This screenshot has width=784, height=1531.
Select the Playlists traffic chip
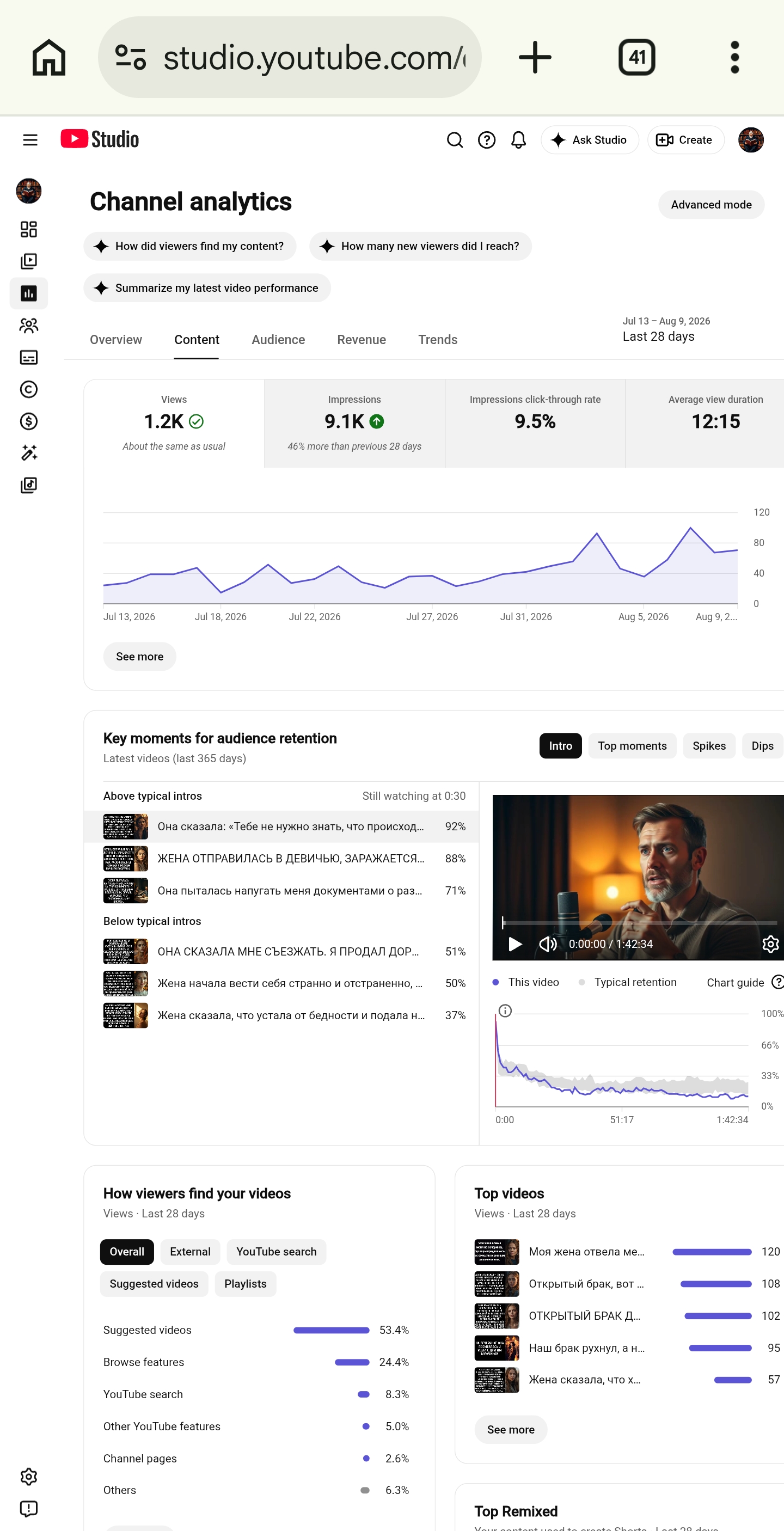pyautogui.click(x=246, y=1284)
